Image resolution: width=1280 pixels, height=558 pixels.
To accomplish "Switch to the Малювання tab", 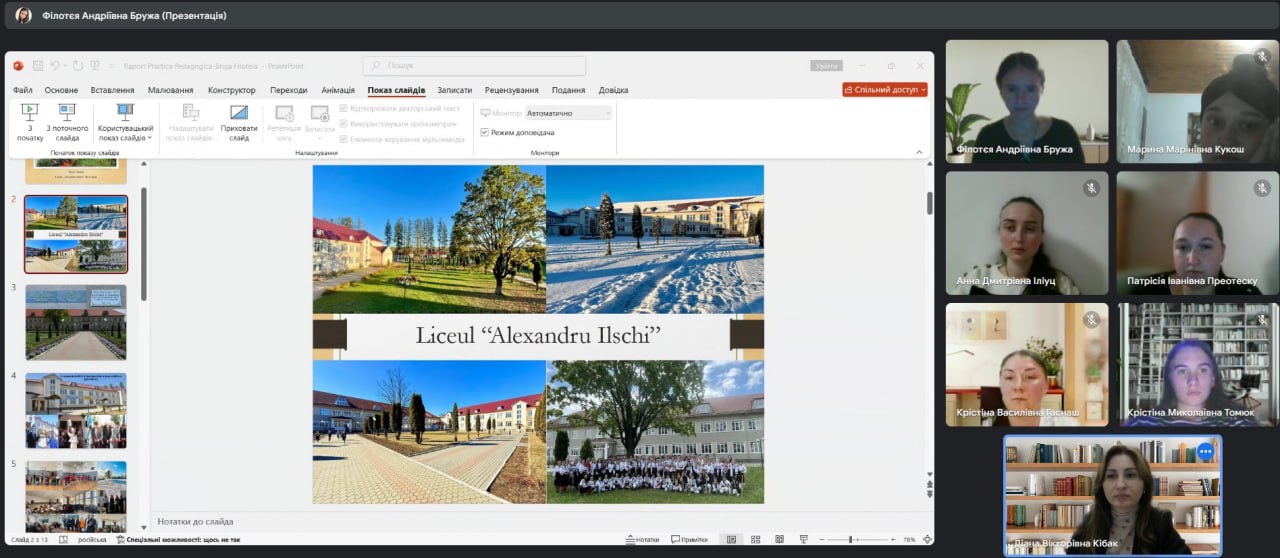I will (x=170, y=90).
